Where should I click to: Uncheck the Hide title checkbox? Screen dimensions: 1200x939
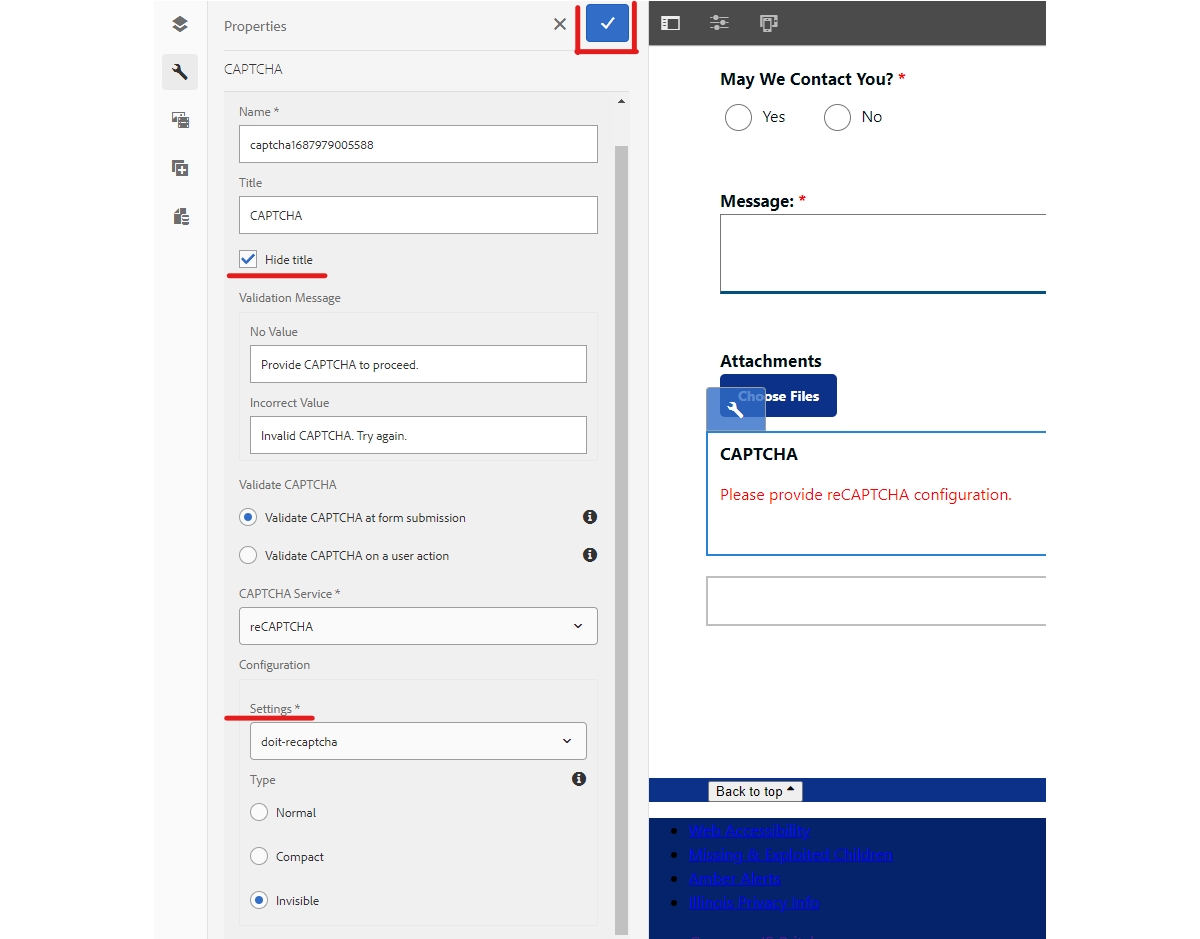[248, 259]
